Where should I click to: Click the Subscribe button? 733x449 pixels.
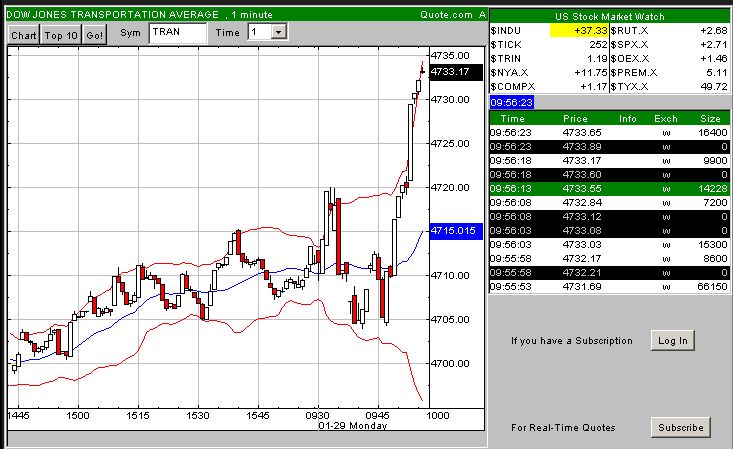click(x=681, y=427)
